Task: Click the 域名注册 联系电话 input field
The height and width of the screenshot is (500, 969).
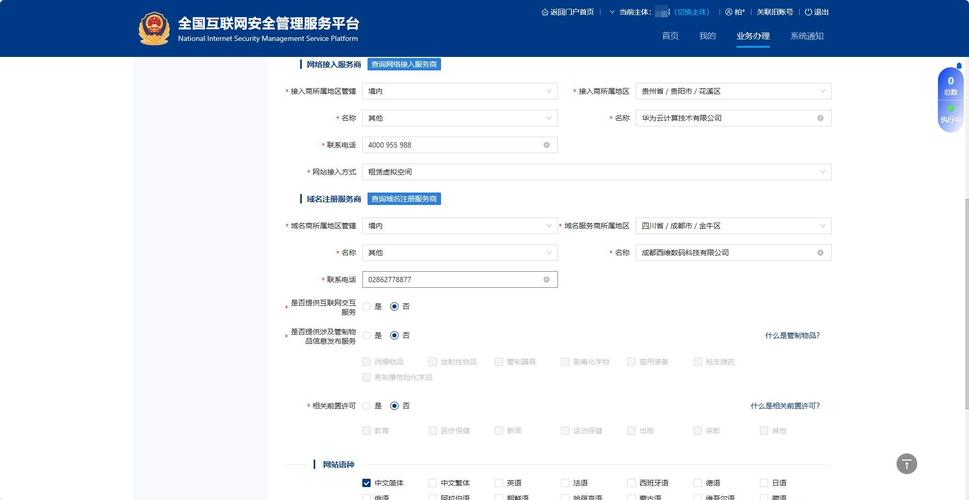Action: click(x=450, y=280)
